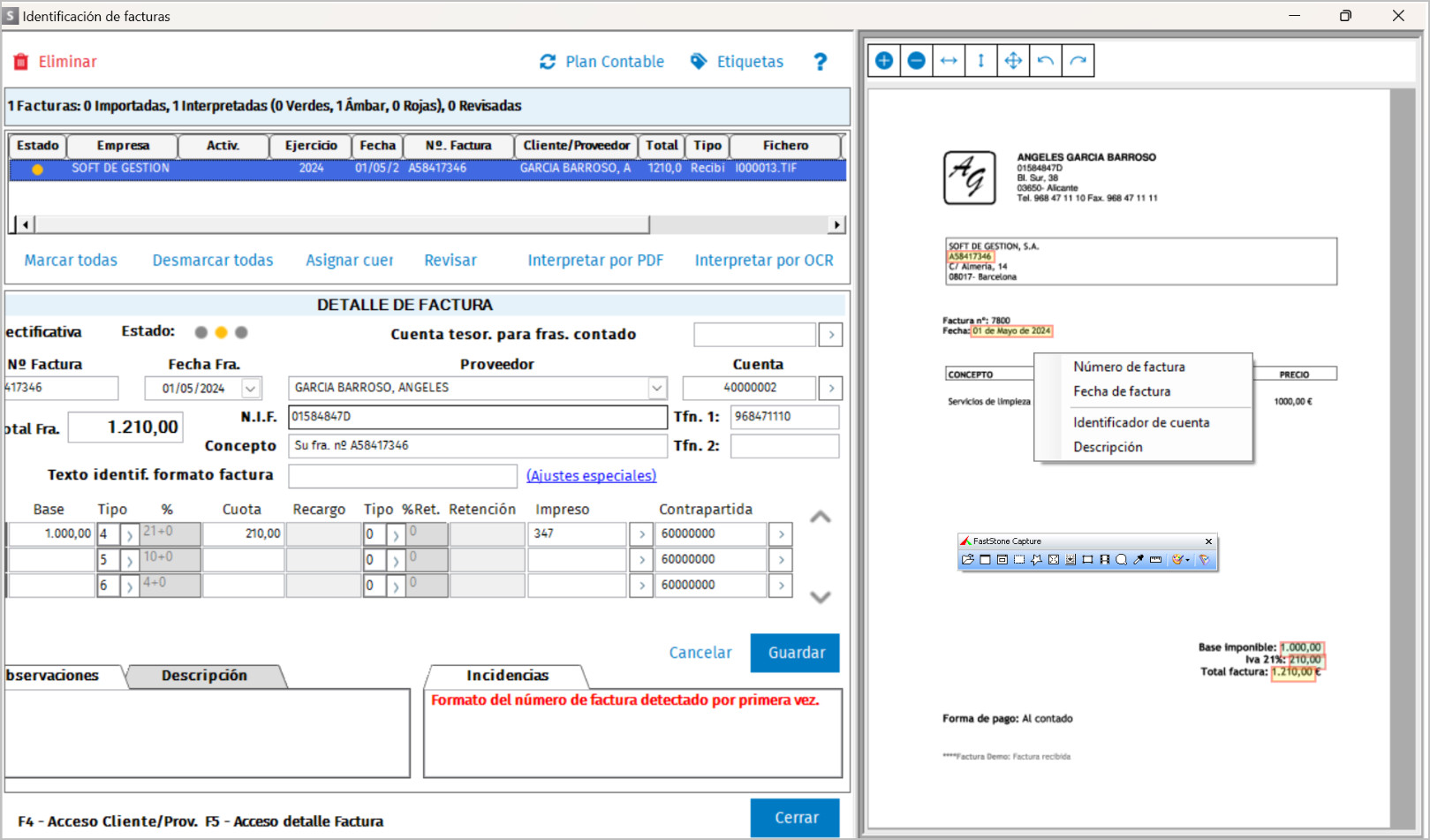Click FastStone Capture Rectangular Region icon
The width and height of the screenshot is (1430, 840).
pos(1019,559)
